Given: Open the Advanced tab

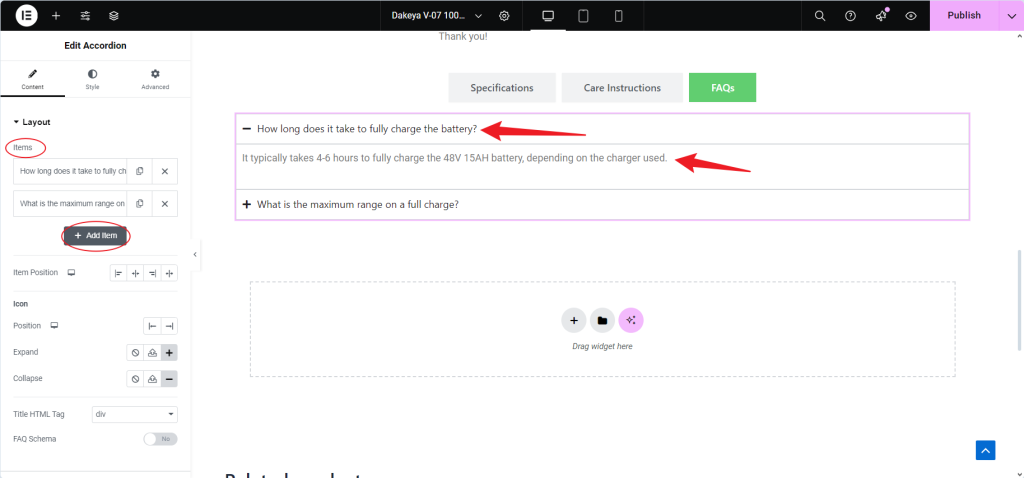Looking at the screenshot, I should tap(155, 79).
